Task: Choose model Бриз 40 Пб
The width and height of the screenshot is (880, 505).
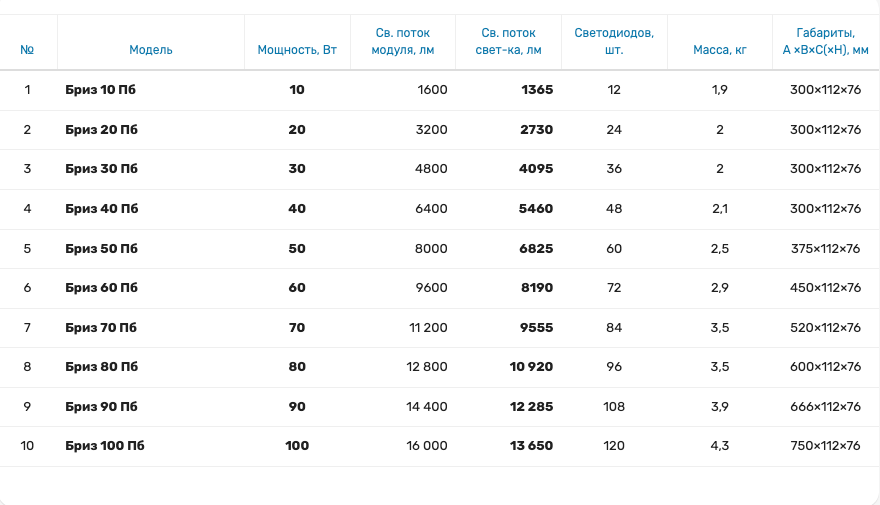Action: click(101, 209)
